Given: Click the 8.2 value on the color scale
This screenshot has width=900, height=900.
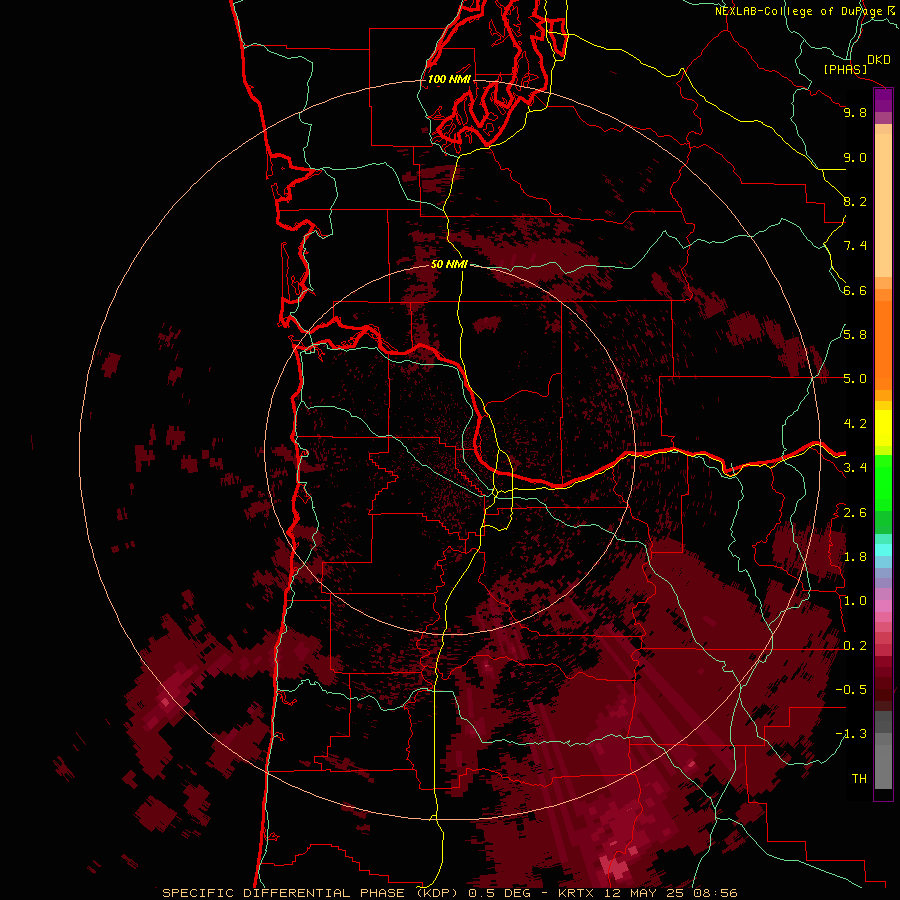Looking at the screenshot, I should pos(855,201).
